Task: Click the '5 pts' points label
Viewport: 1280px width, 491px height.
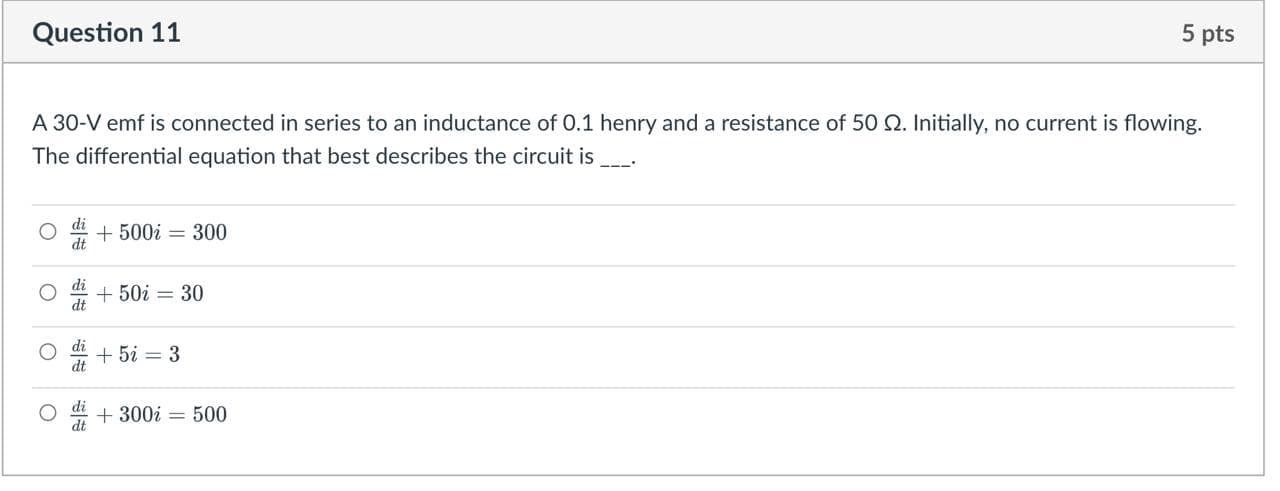Action: coord(1208,34)
